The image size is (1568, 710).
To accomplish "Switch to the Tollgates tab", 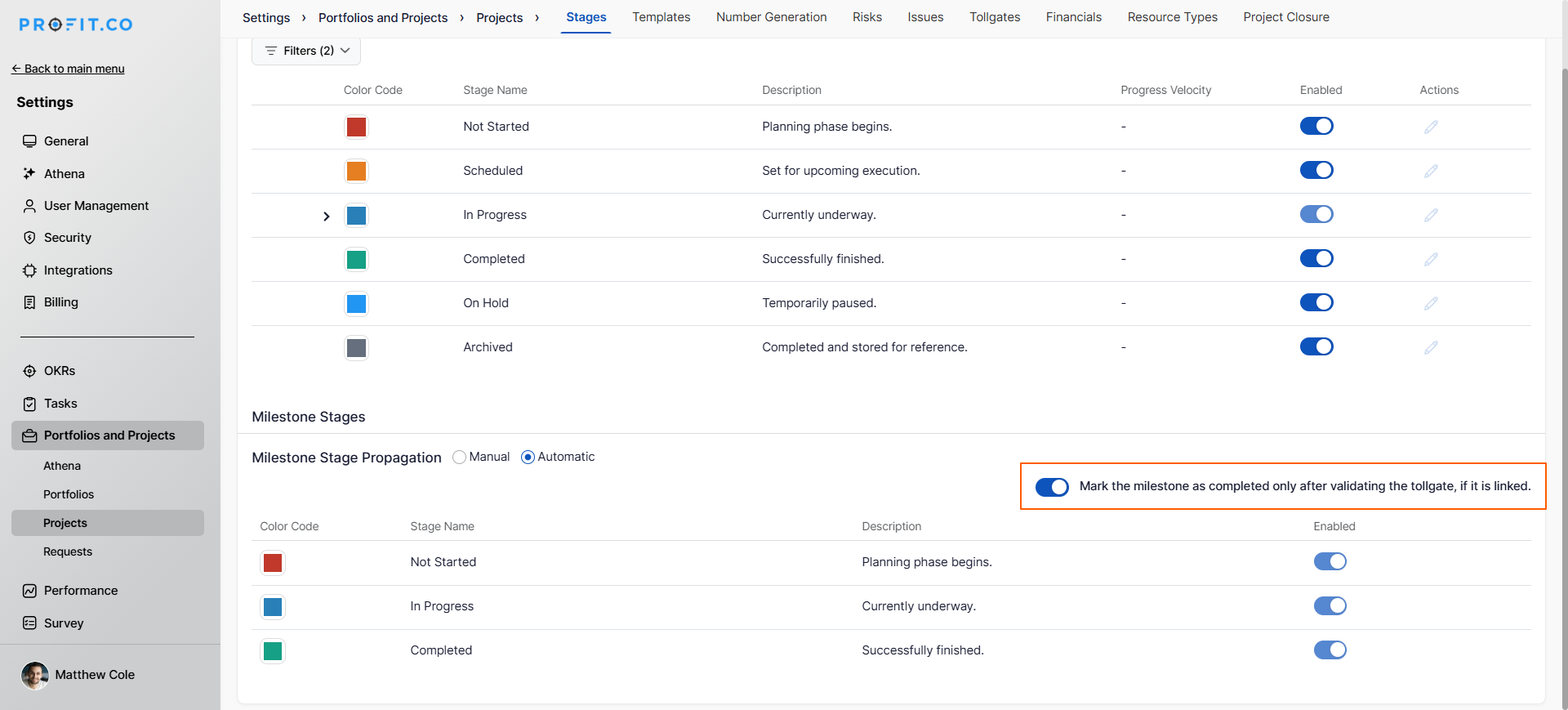I will (994, 17).
